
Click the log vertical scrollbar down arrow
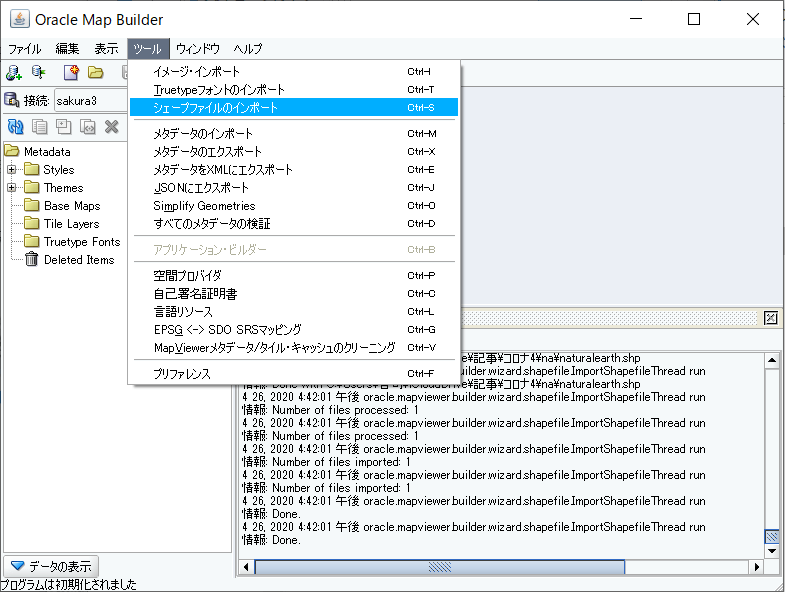(x=771, y=551)
